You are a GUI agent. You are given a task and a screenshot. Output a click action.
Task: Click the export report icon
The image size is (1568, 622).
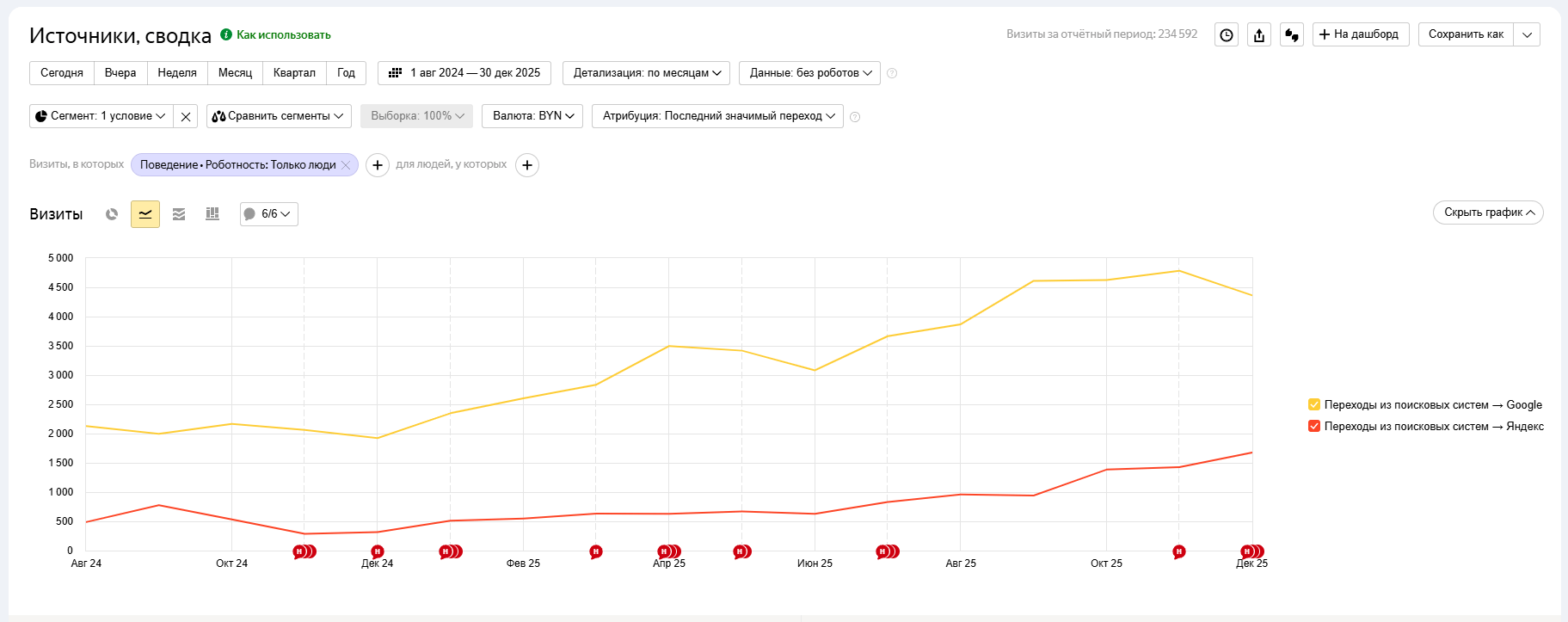click(x=1259, y=34)
